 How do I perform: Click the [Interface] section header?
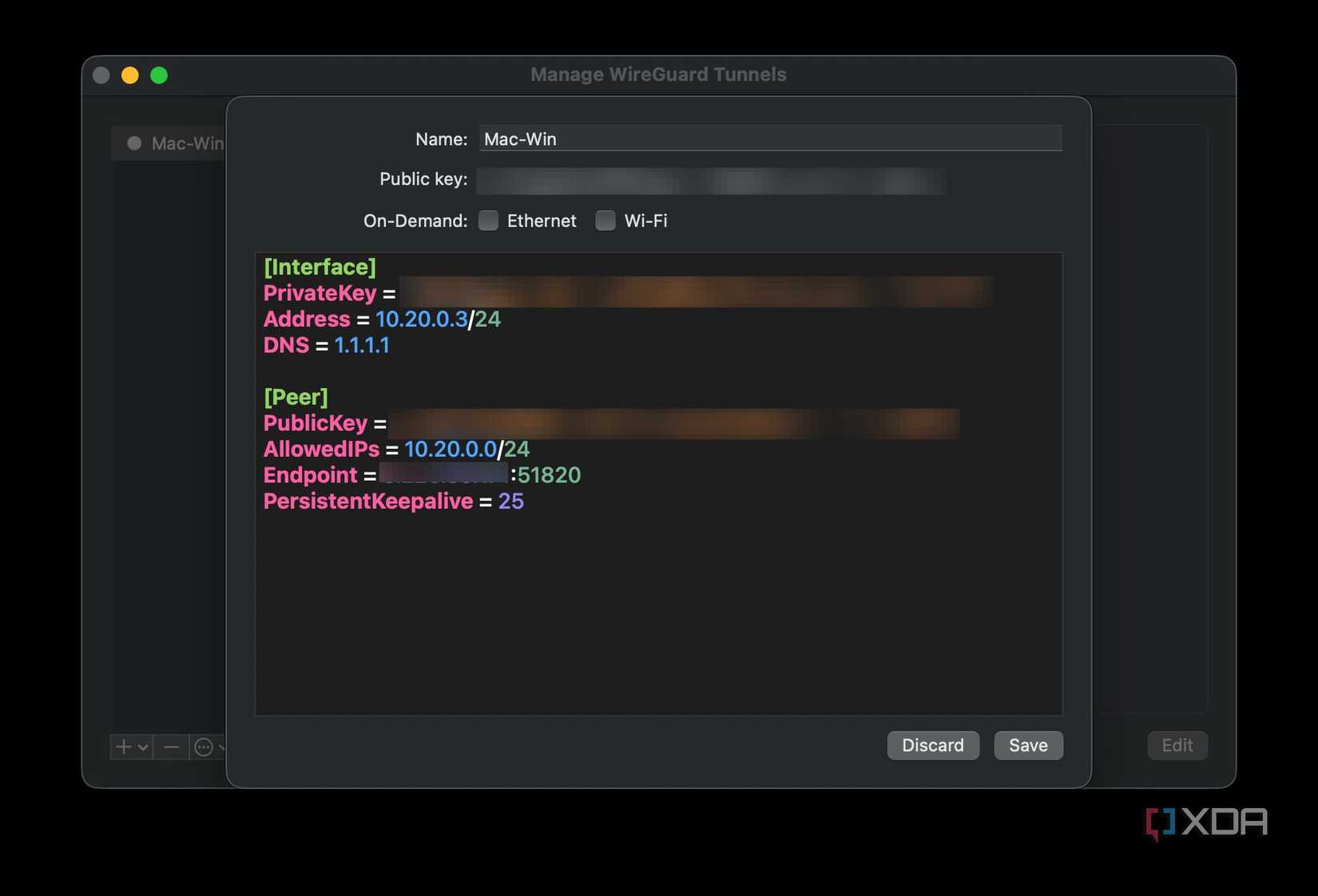click(320, 267)
